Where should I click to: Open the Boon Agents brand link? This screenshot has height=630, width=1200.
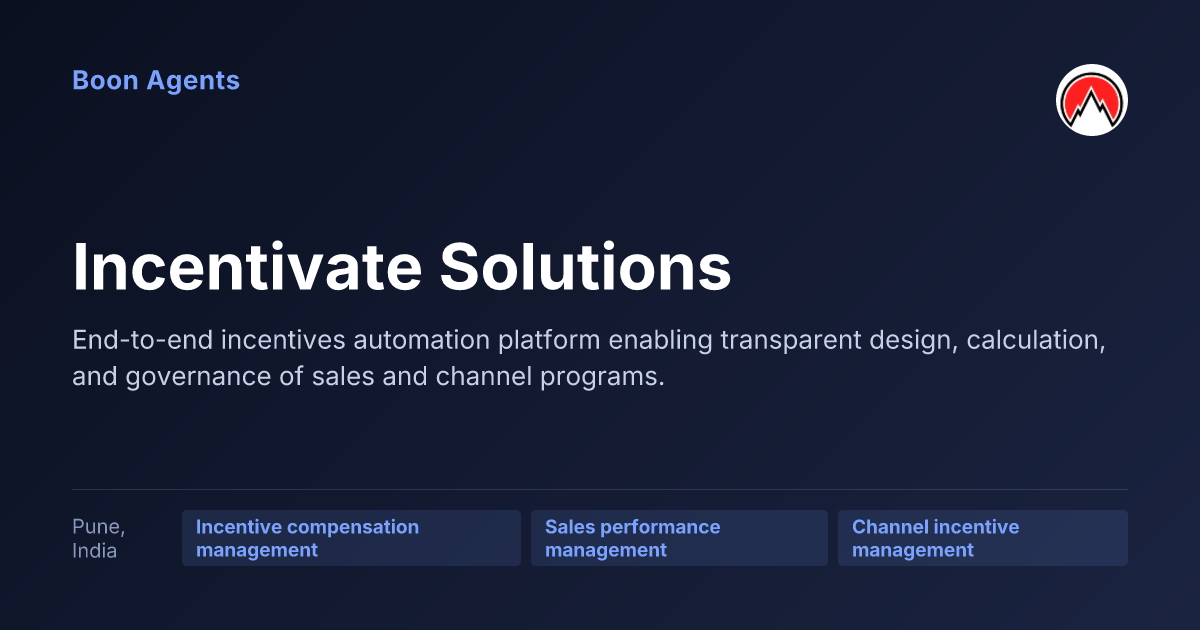(156, 80)
